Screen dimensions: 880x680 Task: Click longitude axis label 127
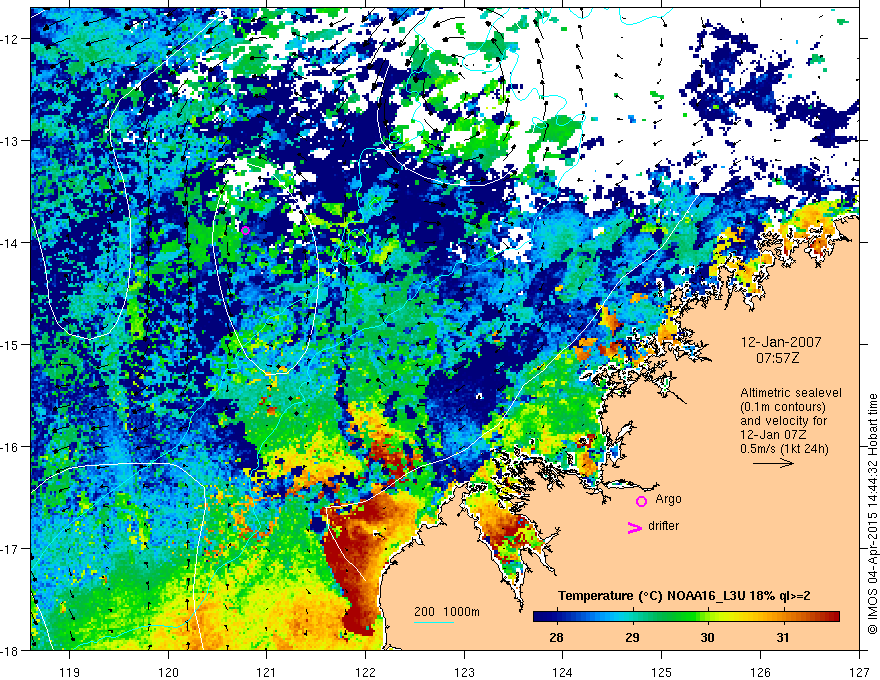point(859,672)
